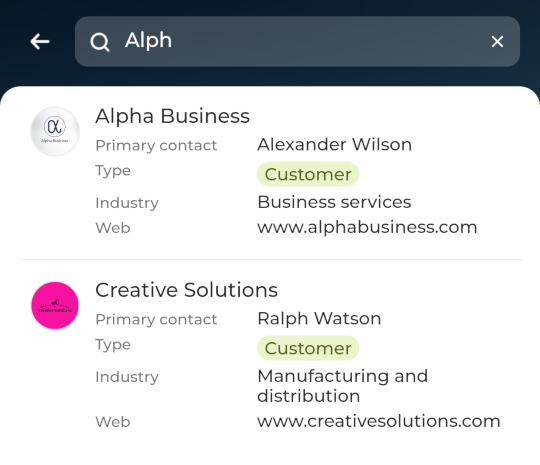This screenshot has height=465, width=540.
Task: Clear the search with the X icon
Action: coord(497,42)
